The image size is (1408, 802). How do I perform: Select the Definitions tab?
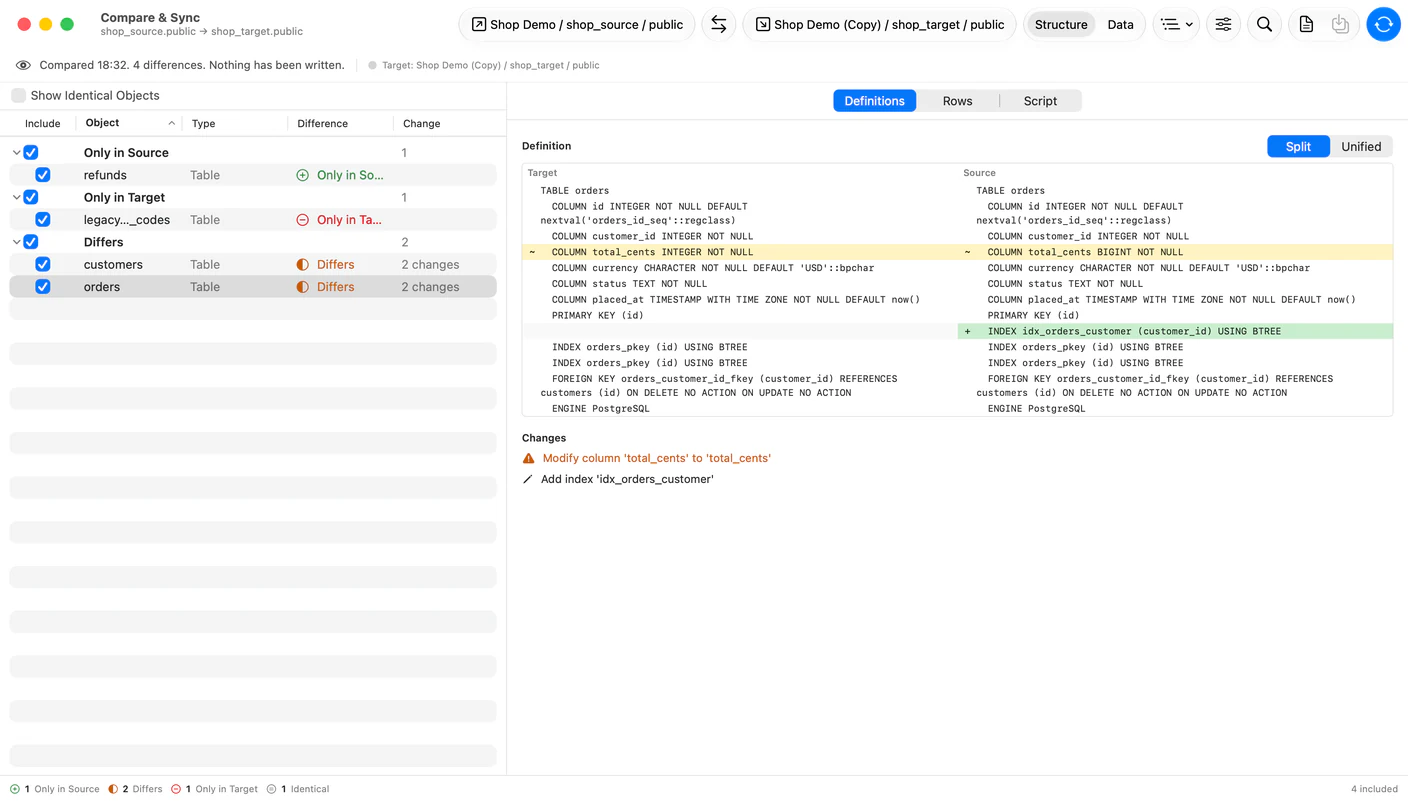tap(874, 101)
